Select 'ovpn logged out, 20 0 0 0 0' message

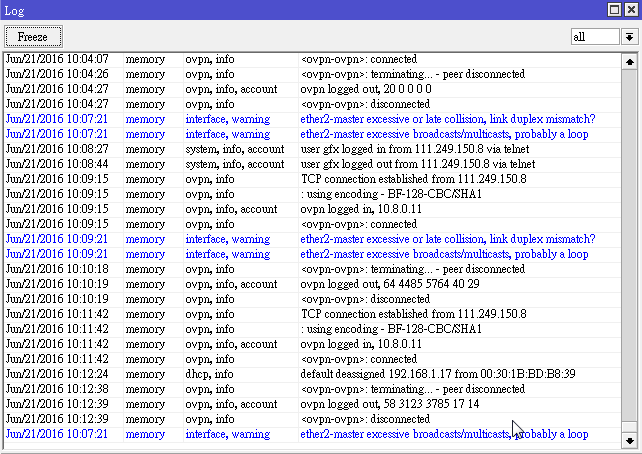366,89
